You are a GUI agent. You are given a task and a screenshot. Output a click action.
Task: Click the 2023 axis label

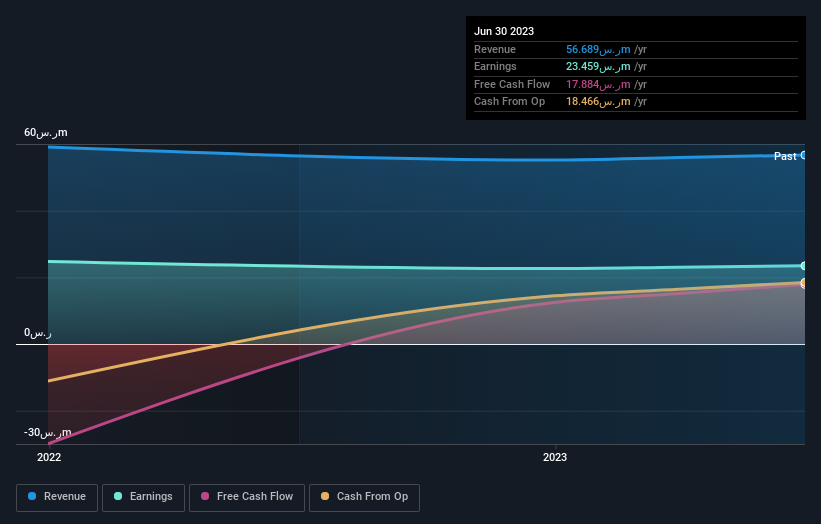[555, 457]
